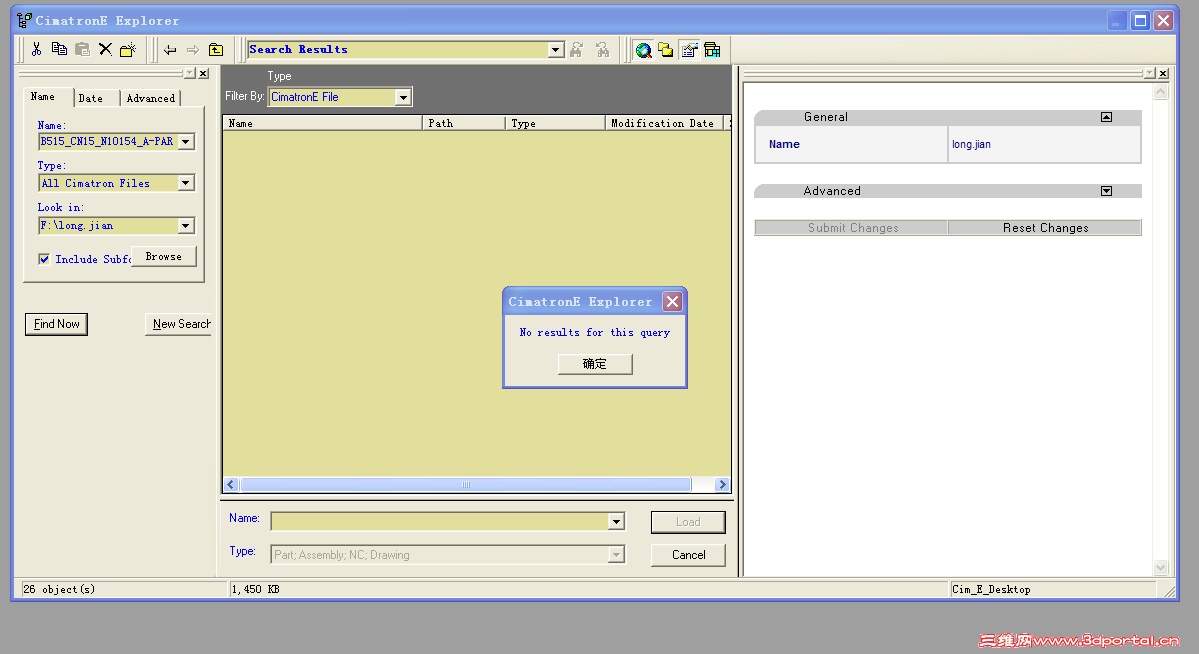Create a new folder with toolbar icon

[x=128, y=50]
